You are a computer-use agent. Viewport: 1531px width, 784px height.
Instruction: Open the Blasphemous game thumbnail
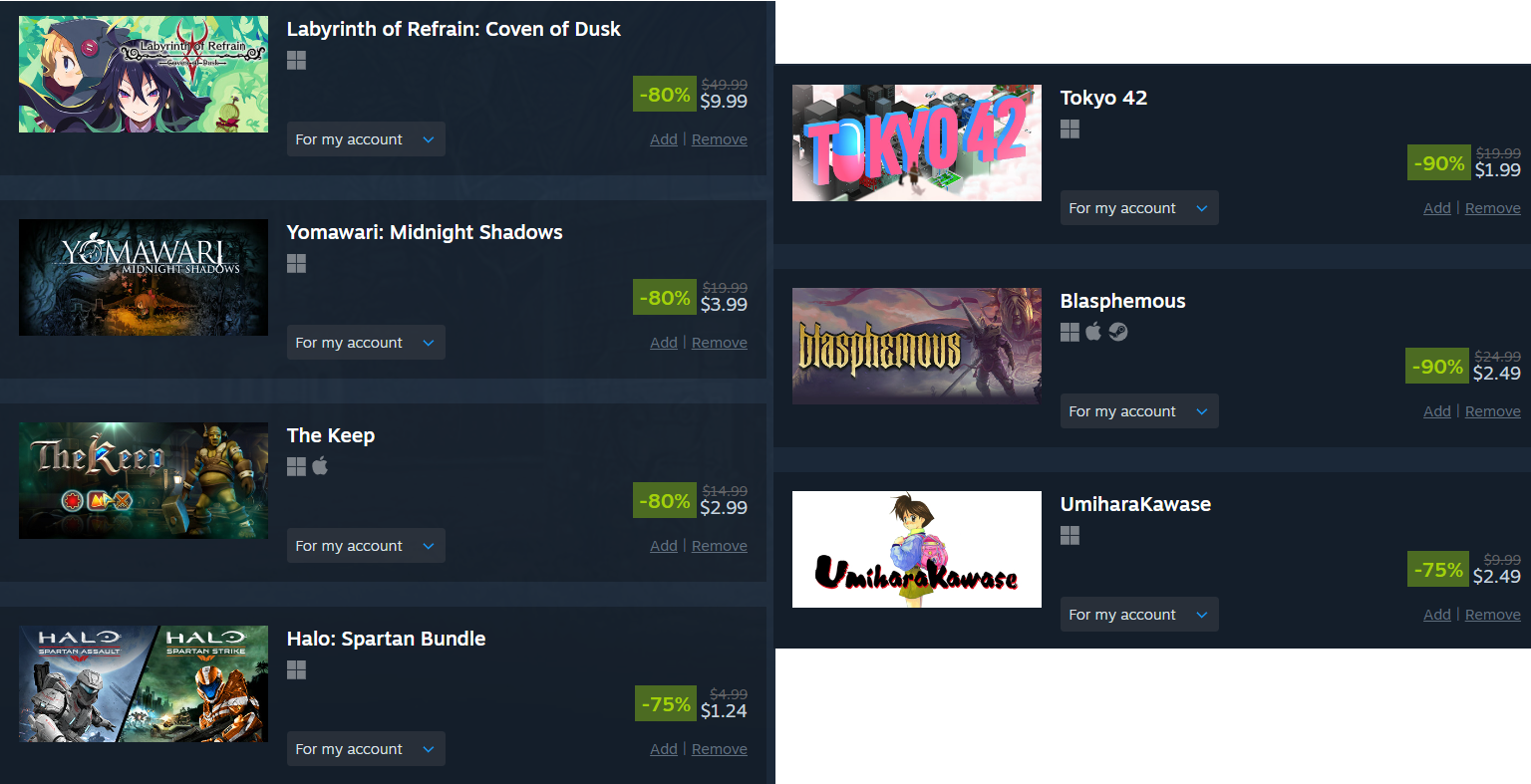pyautogui.click(x=917, y=346)
